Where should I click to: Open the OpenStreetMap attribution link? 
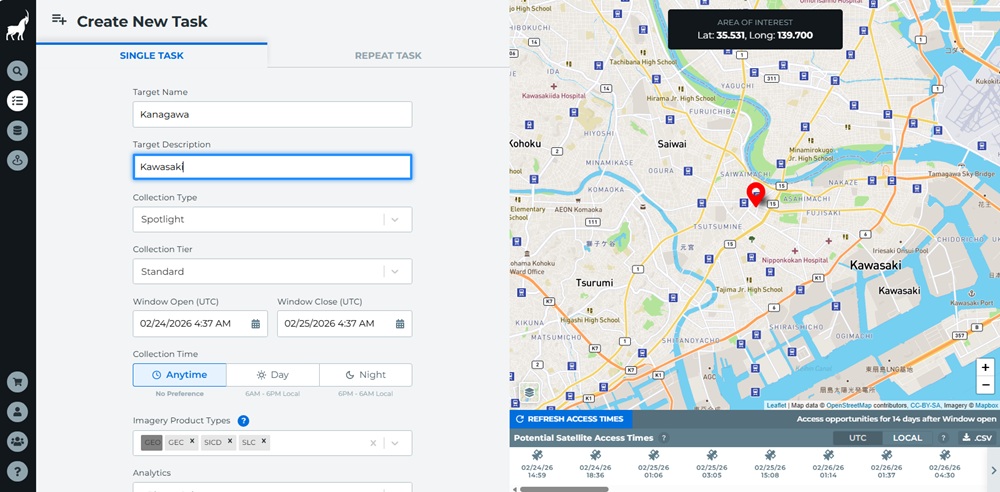tap(848, 405)
